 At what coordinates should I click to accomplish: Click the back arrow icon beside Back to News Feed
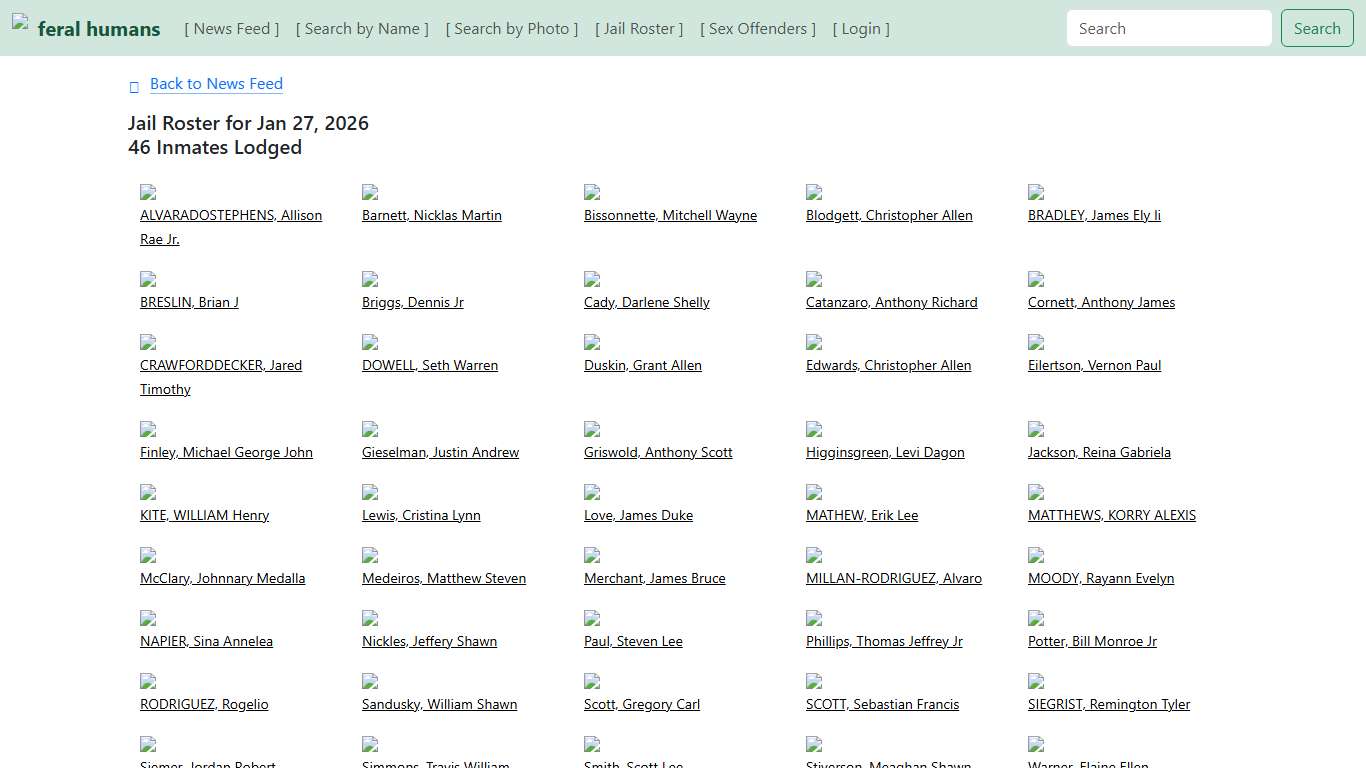pyautogui.click(x=134, y=87)
